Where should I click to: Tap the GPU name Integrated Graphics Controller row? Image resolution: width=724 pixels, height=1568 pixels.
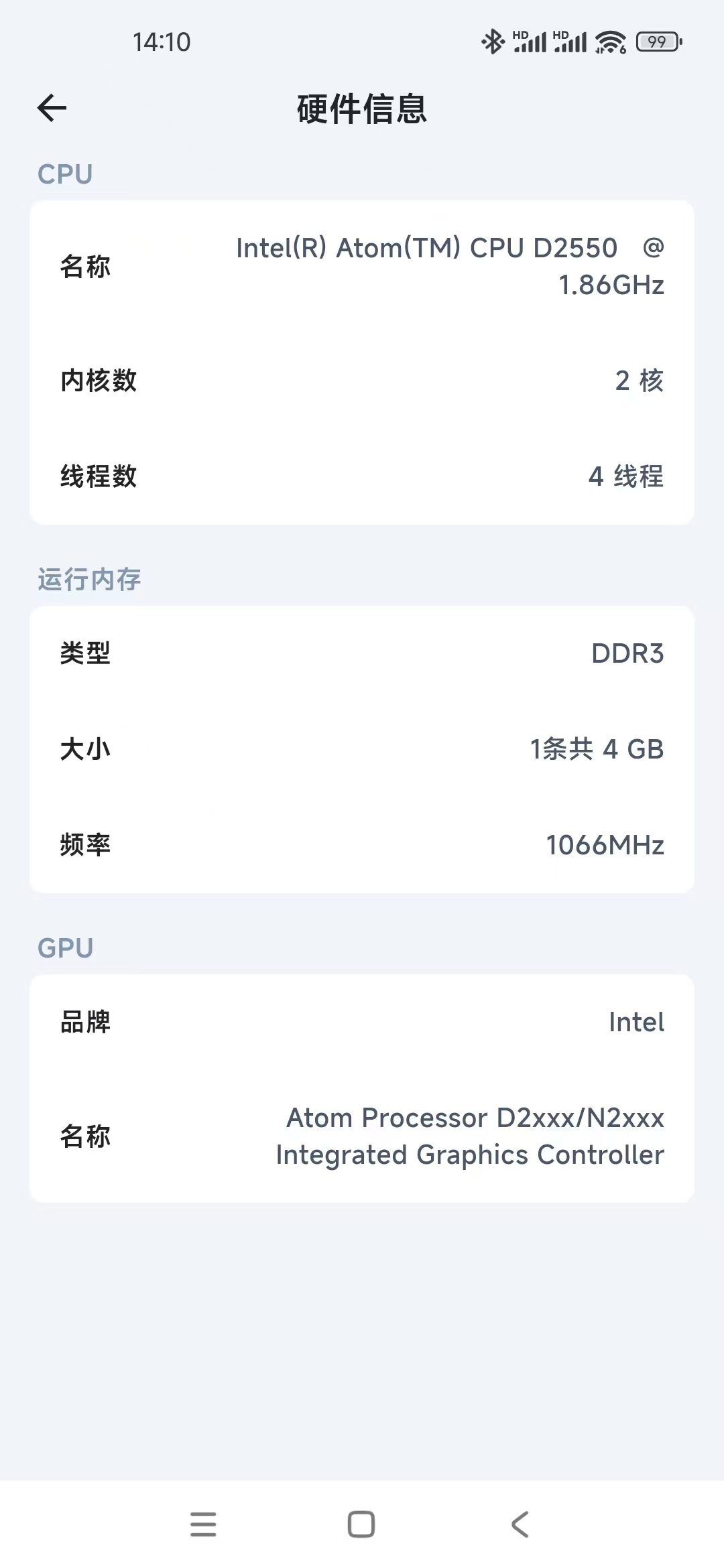(362, 1136)
